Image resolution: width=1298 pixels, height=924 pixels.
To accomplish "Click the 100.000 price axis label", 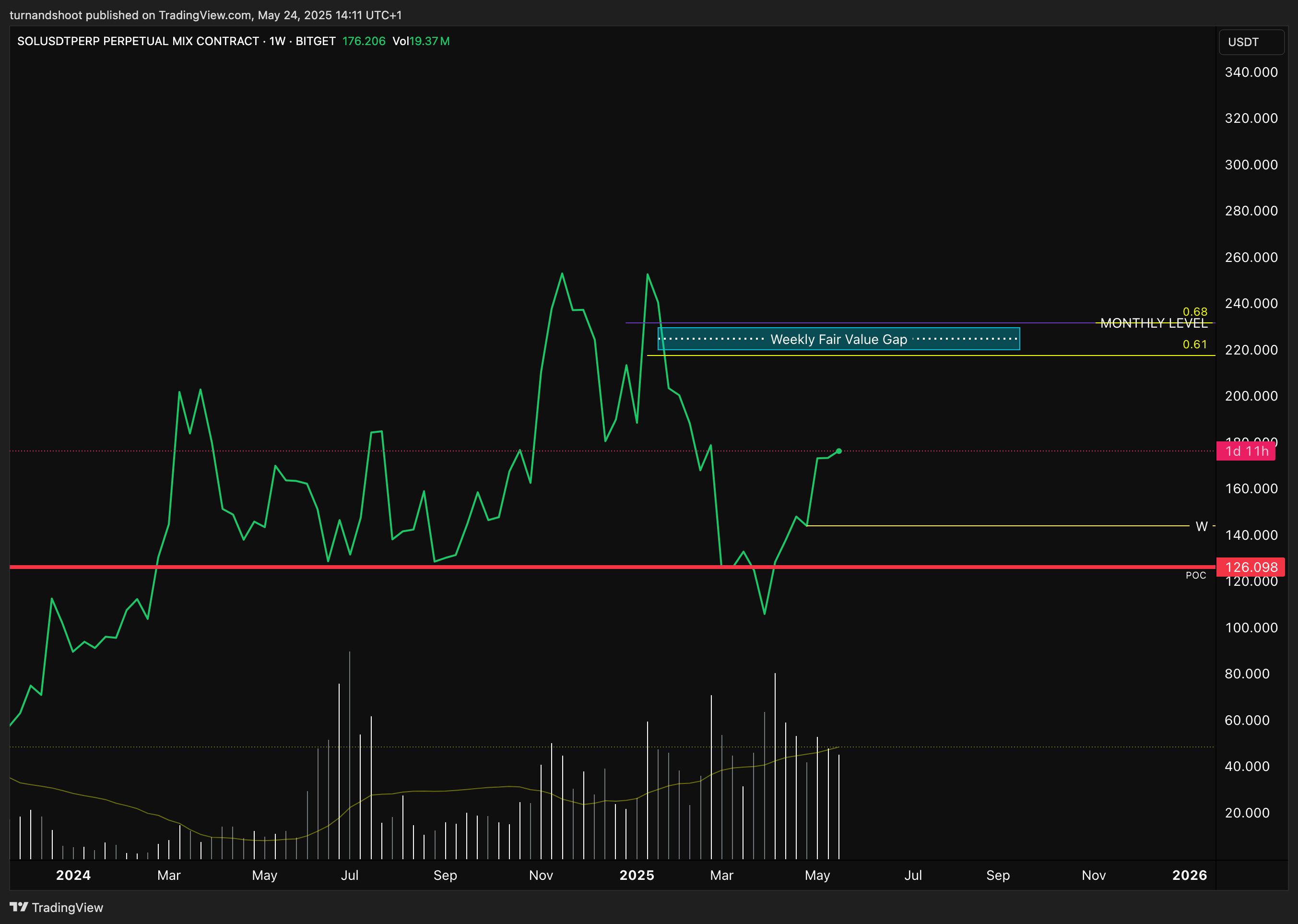I will [x=1251, y=628].
